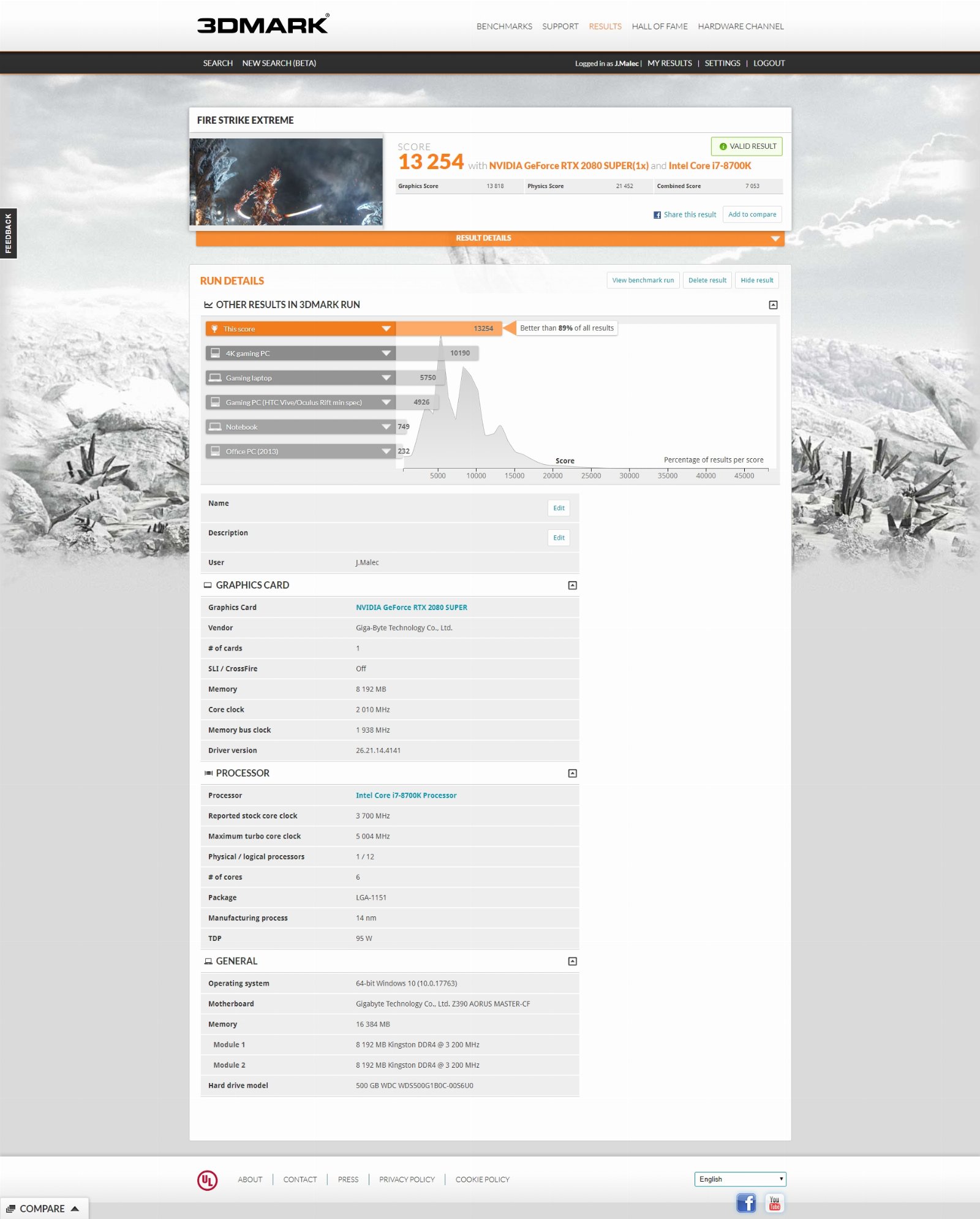The width and height of the screenshot is (980, 1219).
Task: Click the Notebook laptop icon
Action: click(215, 426)
